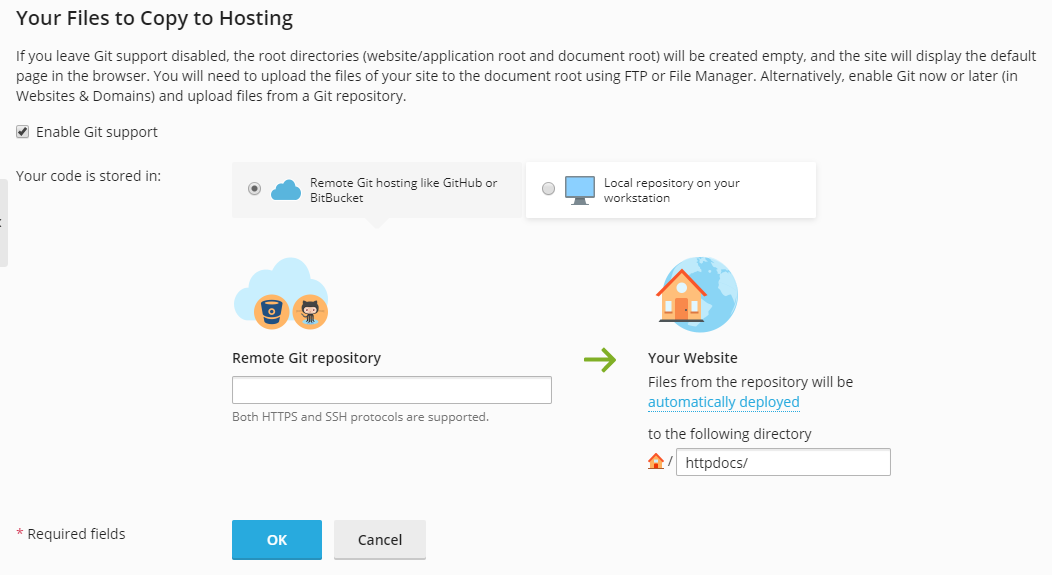This screenshot has width=1052, height=575.
Task: Click the 'Enable Git support' label text
Action: point(97,132)
